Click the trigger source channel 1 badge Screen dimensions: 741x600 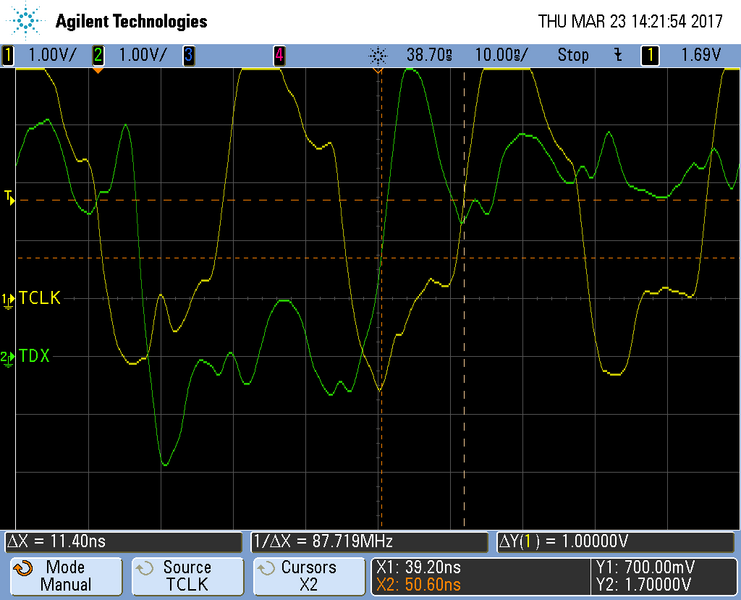pyautogui.click(x=650, y=55)
